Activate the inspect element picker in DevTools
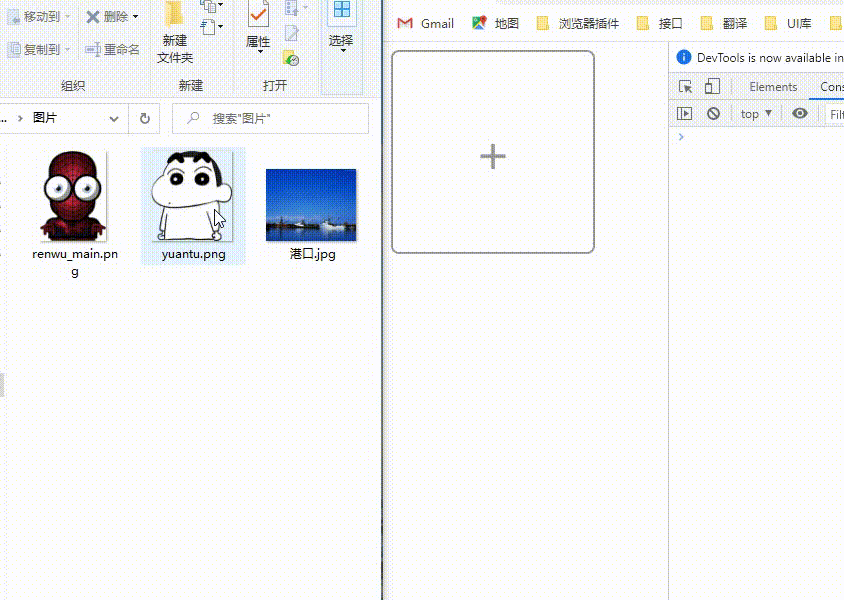This screenshot has height=600, width=844. (x=685, y=87)
